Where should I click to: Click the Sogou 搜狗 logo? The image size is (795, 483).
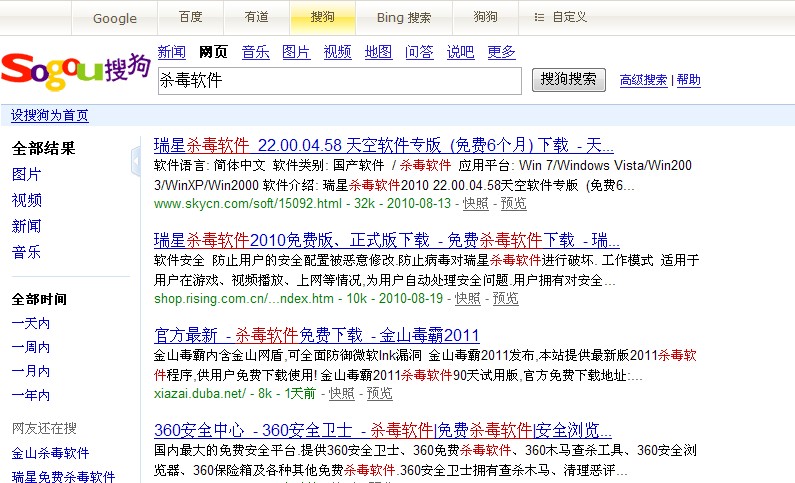click(x=76, y=71)
